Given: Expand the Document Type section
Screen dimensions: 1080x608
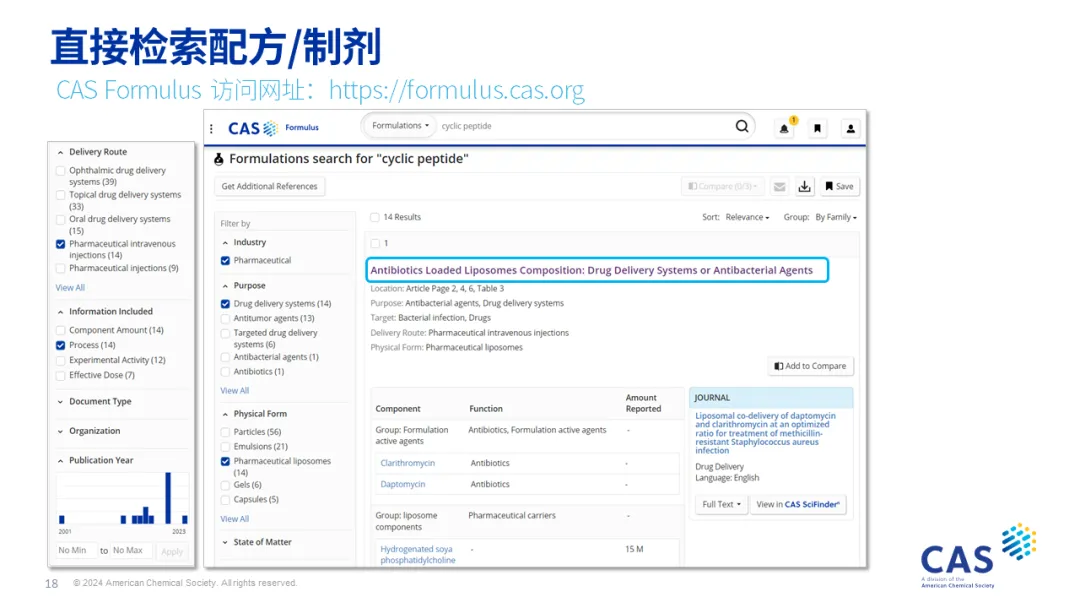Looking at the screenshot, I should coord(61,401).
